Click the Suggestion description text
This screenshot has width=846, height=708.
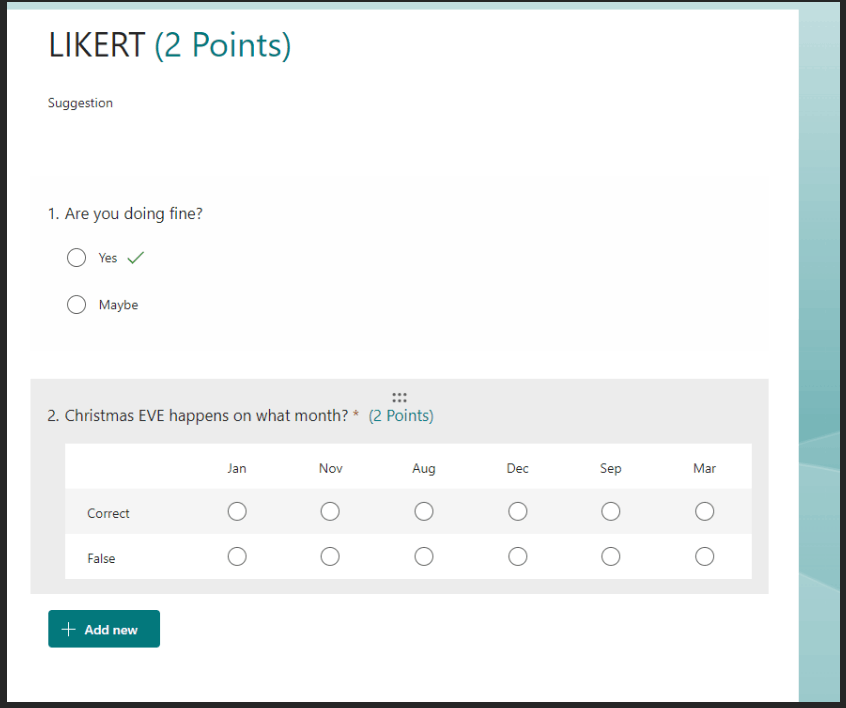pos(80,103)
